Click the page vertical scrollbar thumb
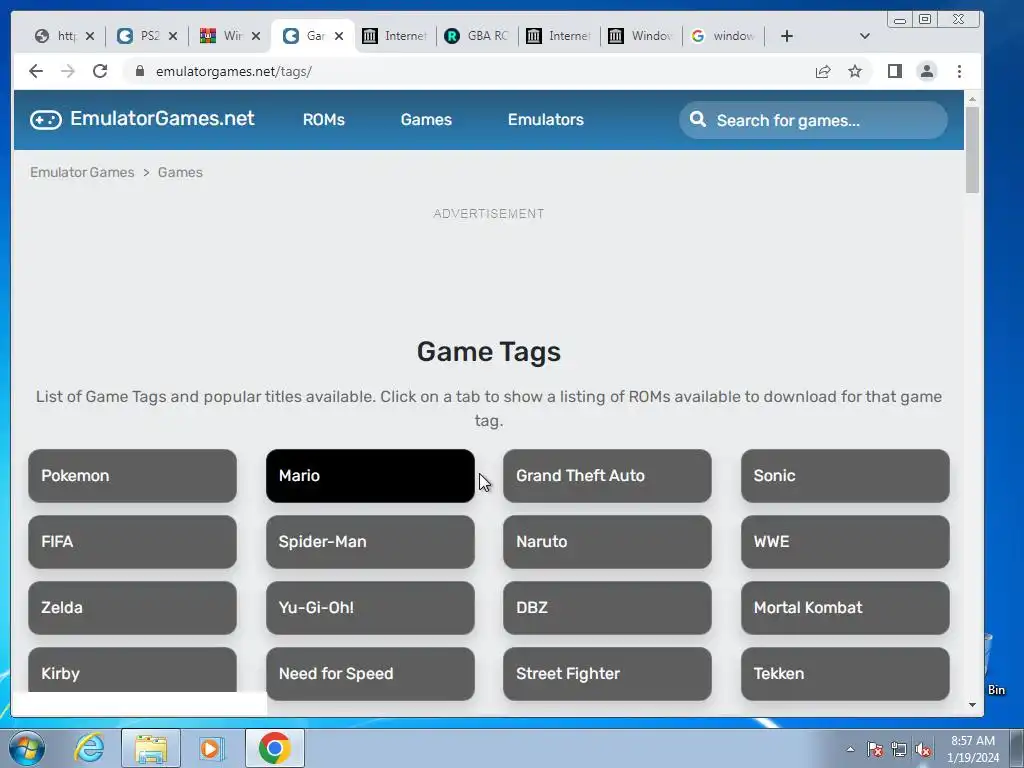This screenshot has height=768, width=1024. [x=972, y=150]
